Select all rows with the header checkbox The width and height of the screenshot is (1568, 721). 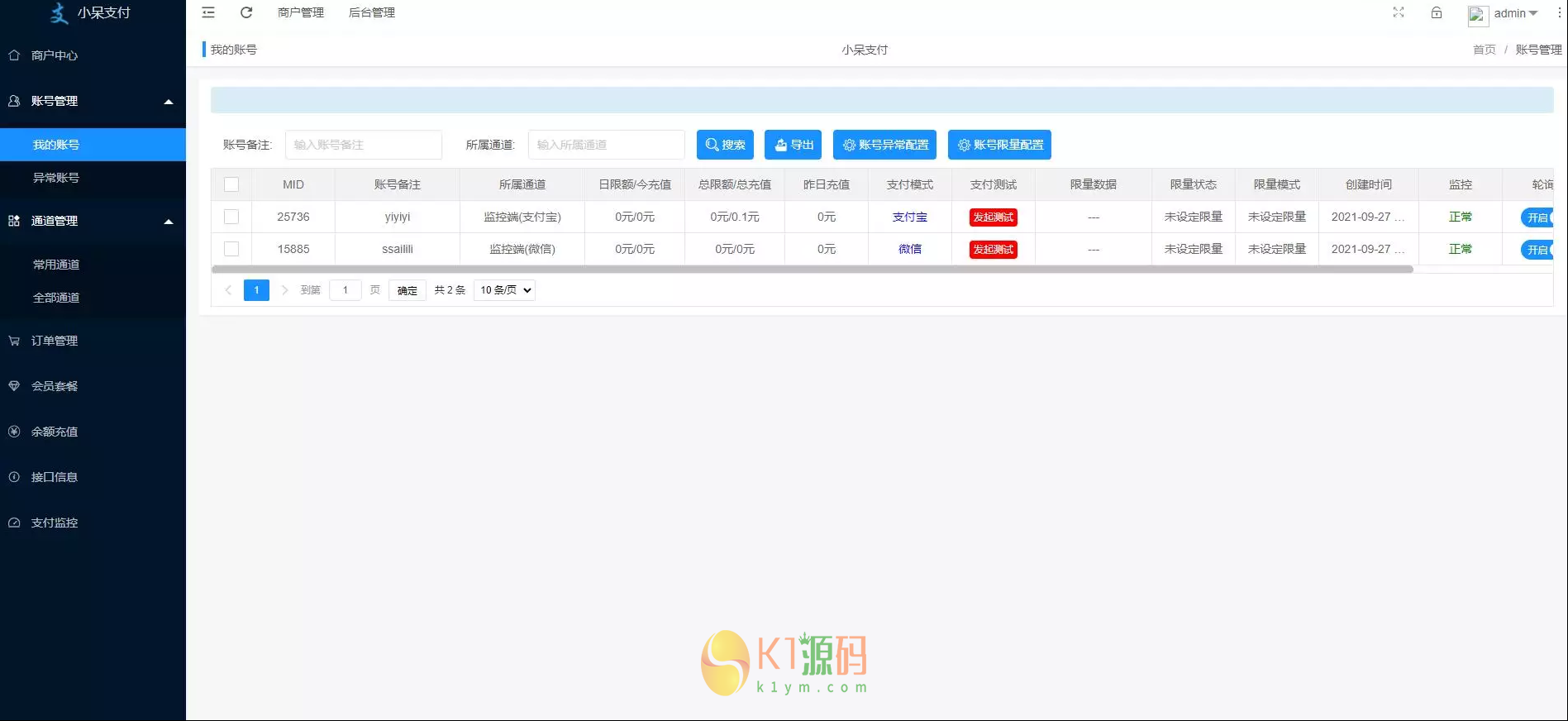pyautogui.click(x=231, y=184)
